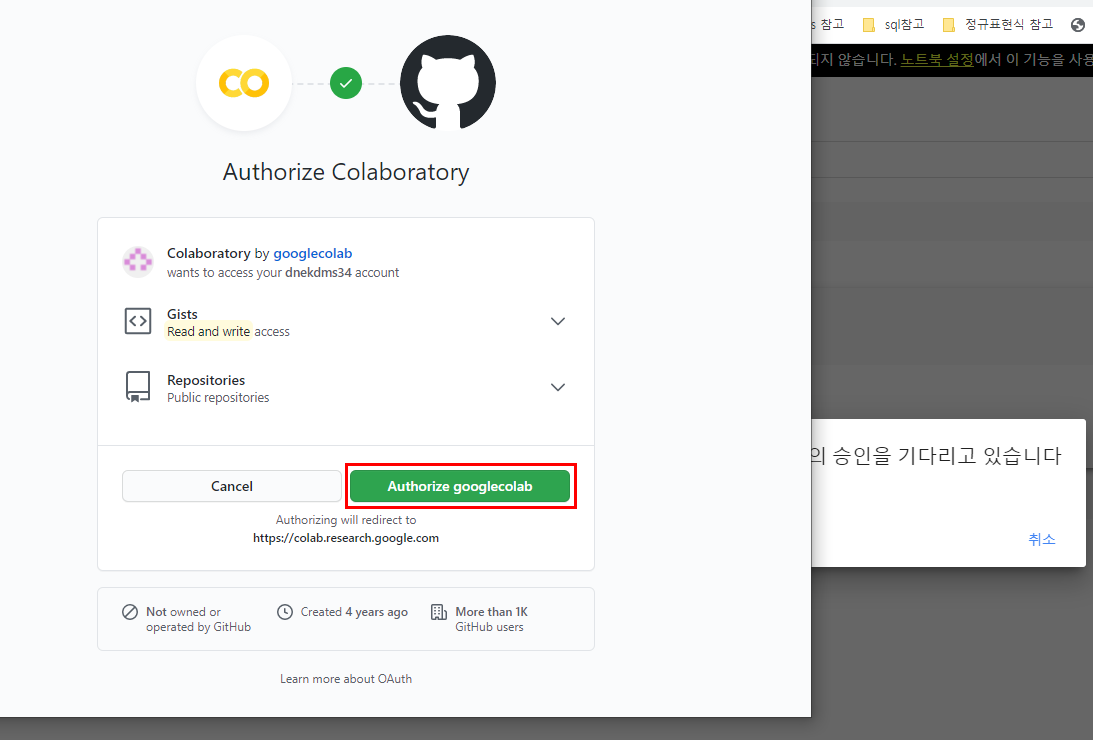
Task: Click the 승인을 기다리고 있습니다 dialog message
Action: click(x=936, y=456)
